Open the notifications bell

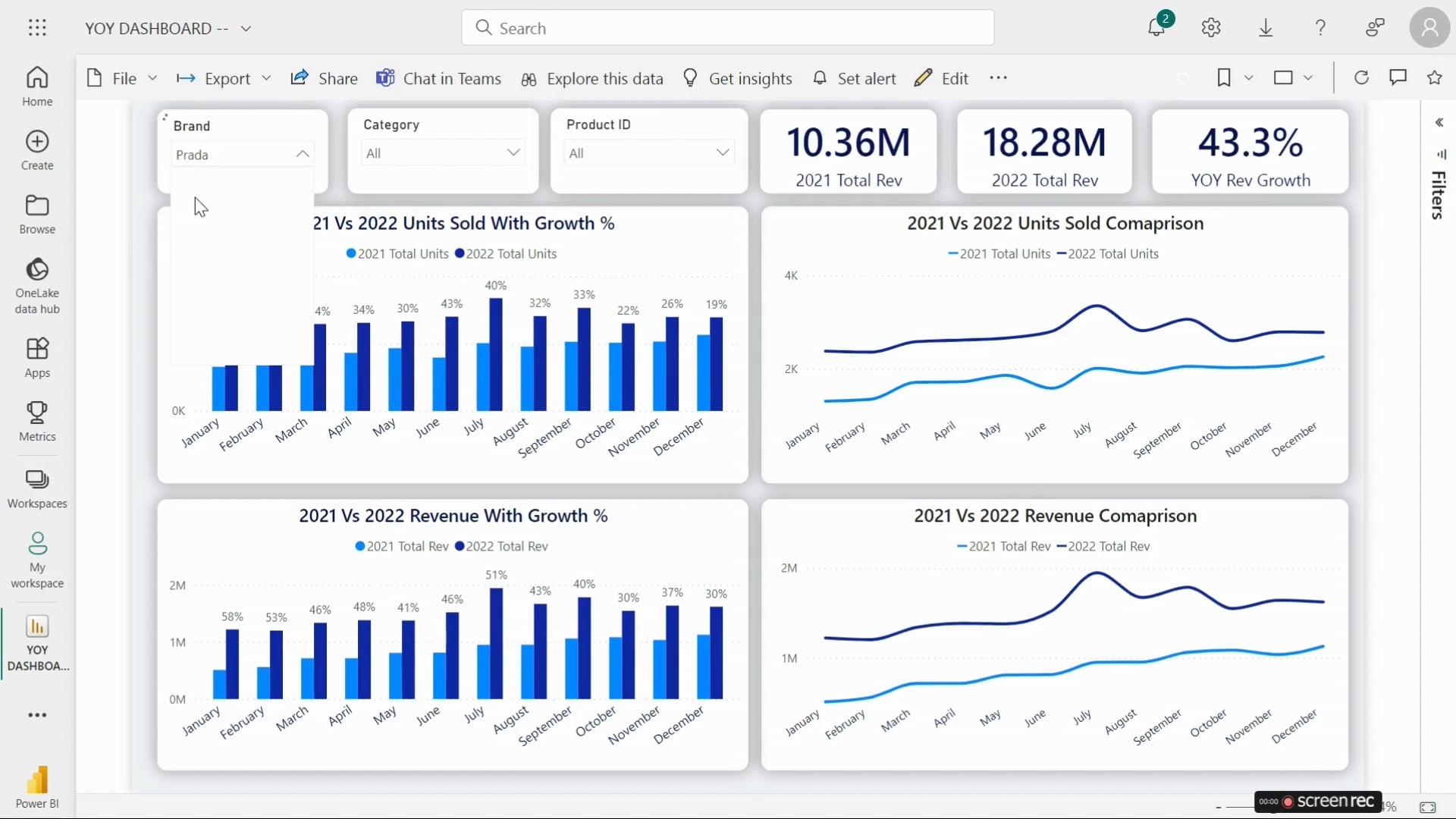click(x=1156, y=28)
